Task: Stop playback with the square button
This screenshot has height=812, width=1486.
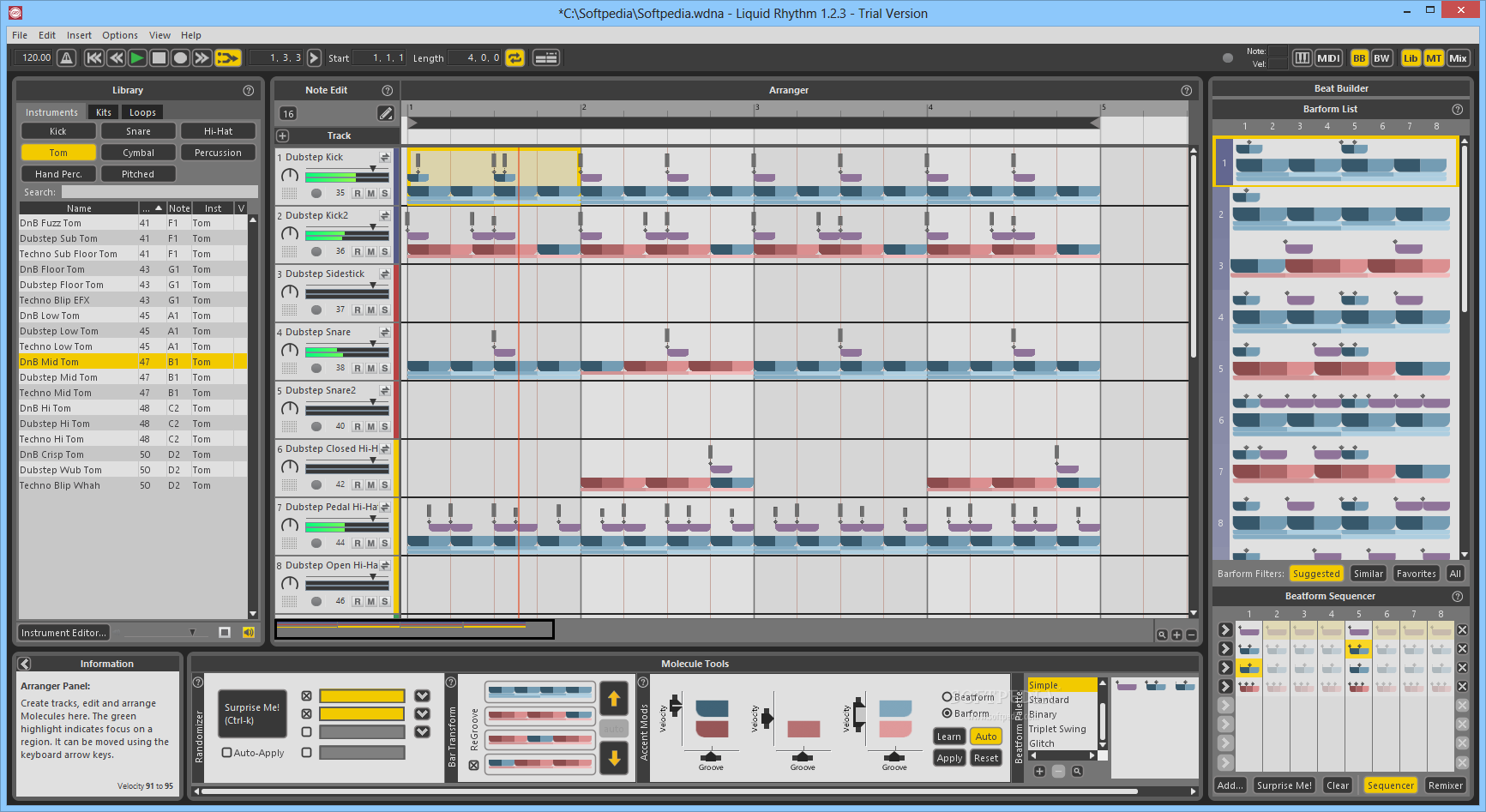Action: (159, 57)
